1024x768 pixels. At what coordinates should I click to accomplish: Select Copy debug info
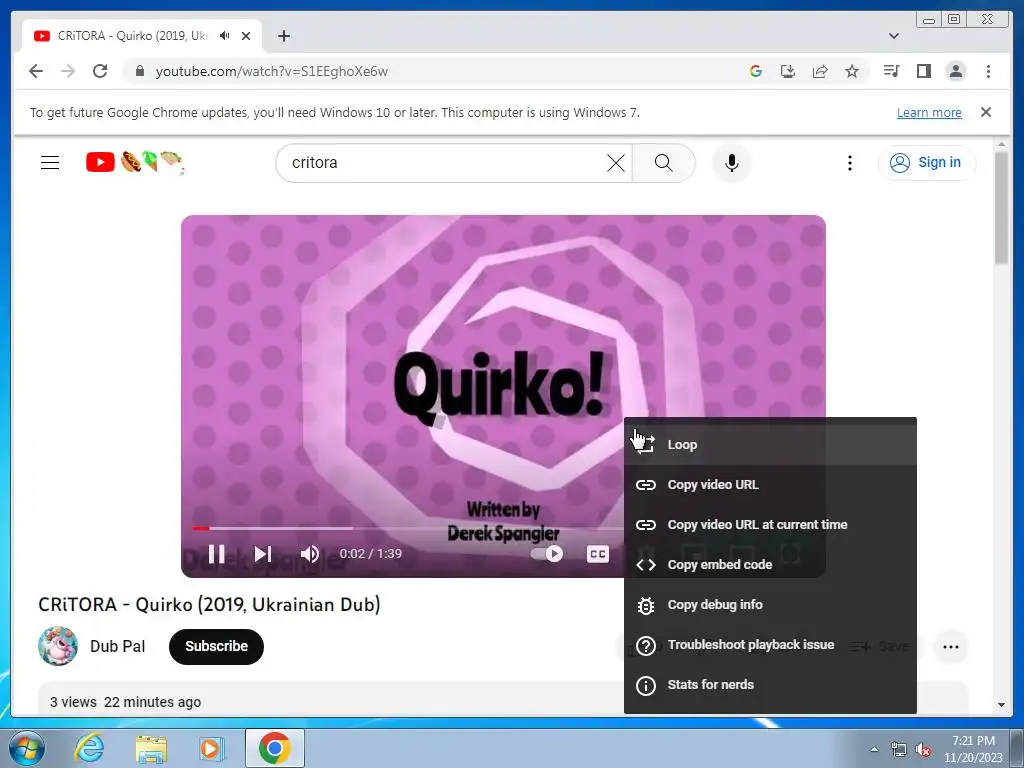pos(770,605)
